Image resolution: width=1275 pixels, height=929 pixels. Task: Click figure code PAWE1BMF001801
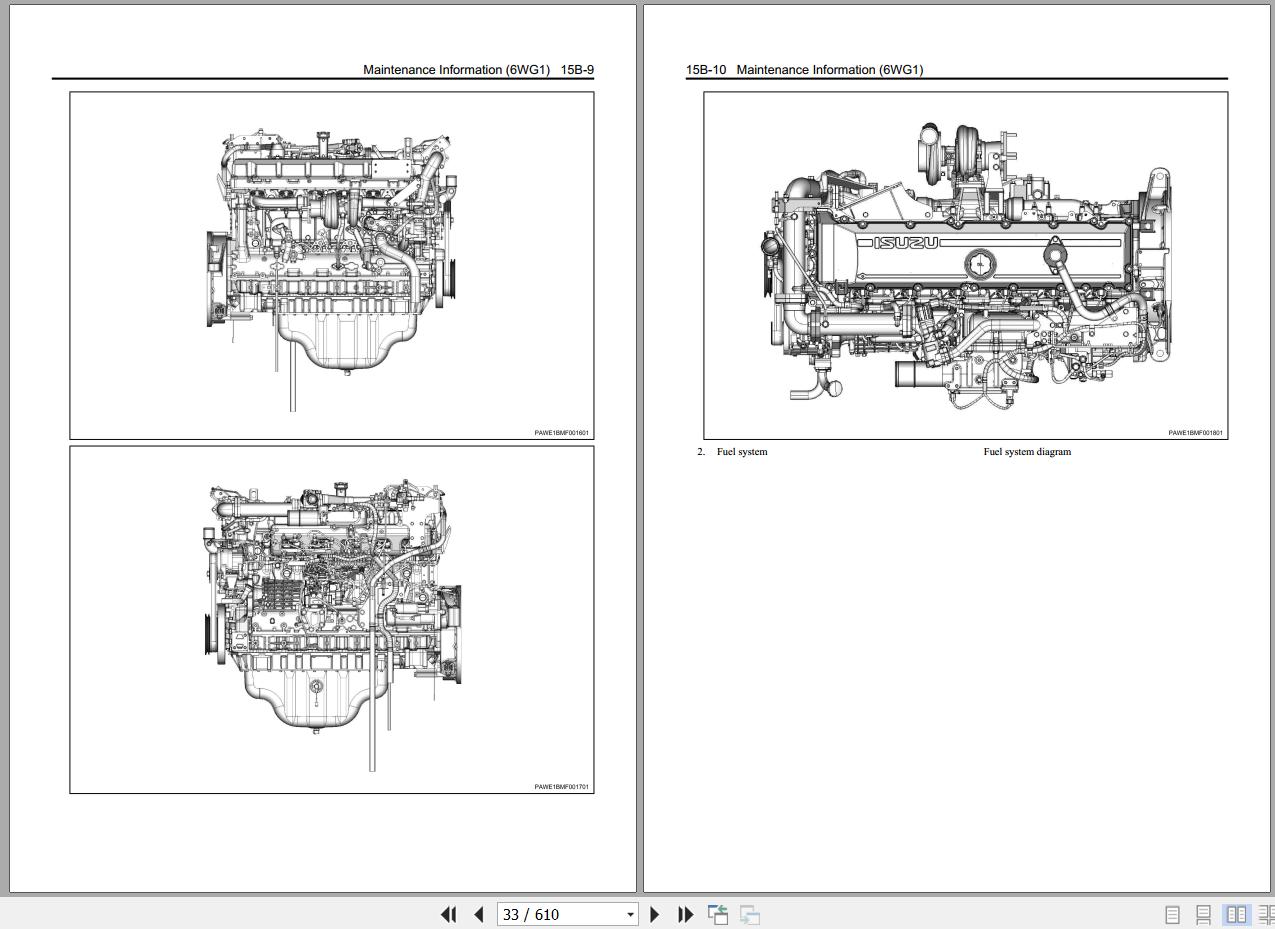[1195, 433]
